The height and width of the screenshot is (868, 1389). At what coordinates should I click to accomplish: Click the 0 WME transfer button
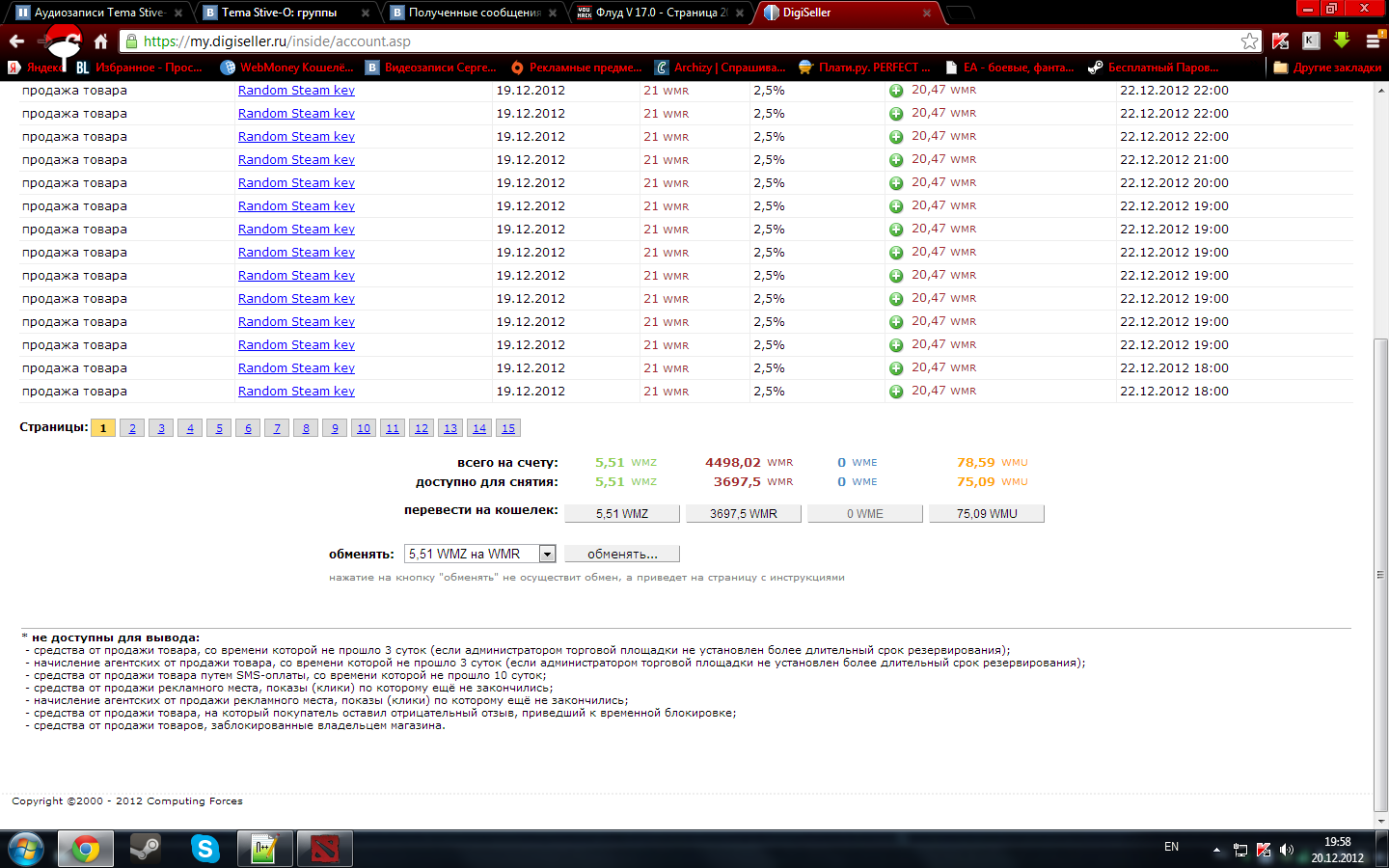[865, 514]
